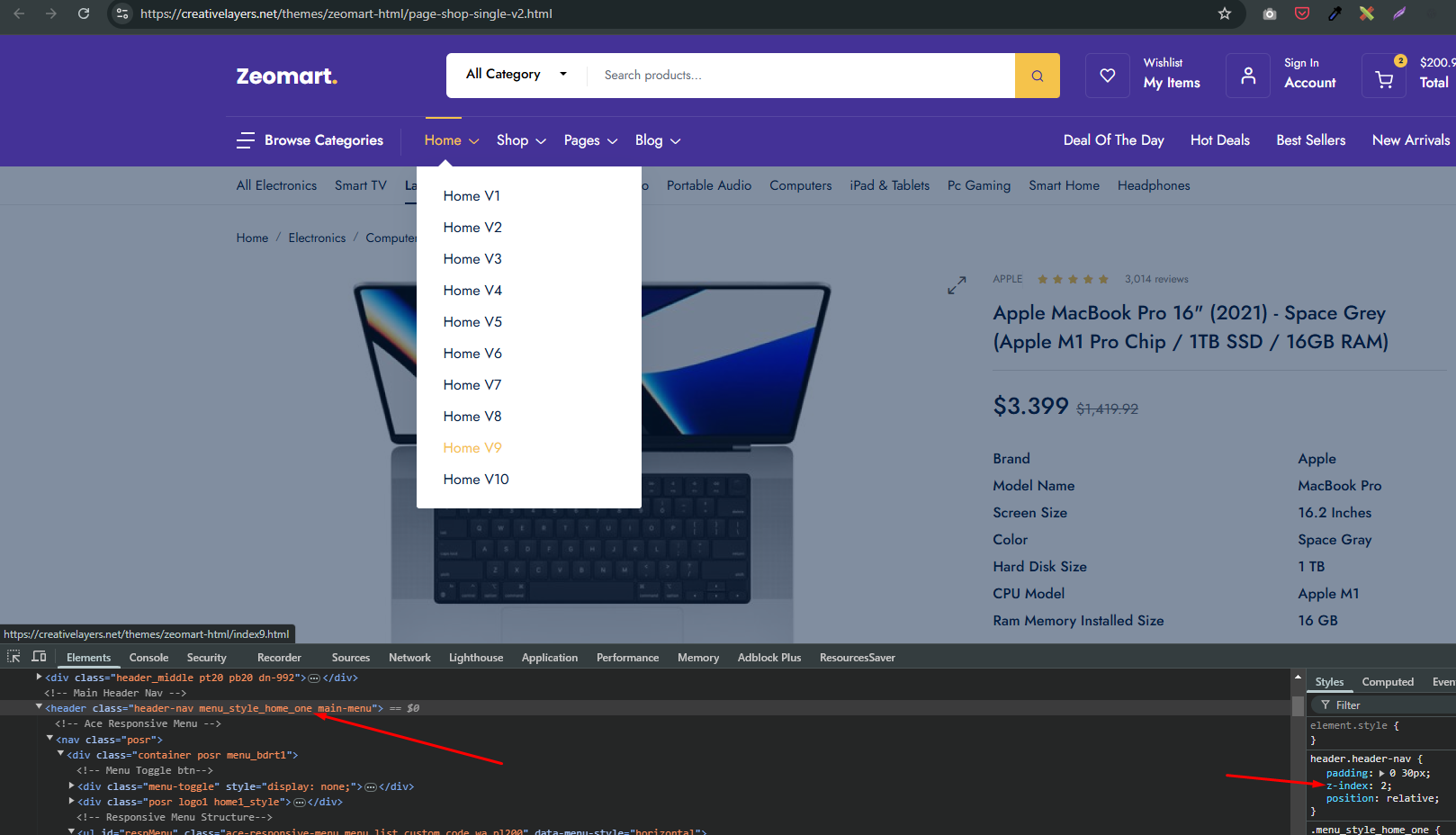
Task: Open Best Sellers link
Action: click(x=1311, y=140)
